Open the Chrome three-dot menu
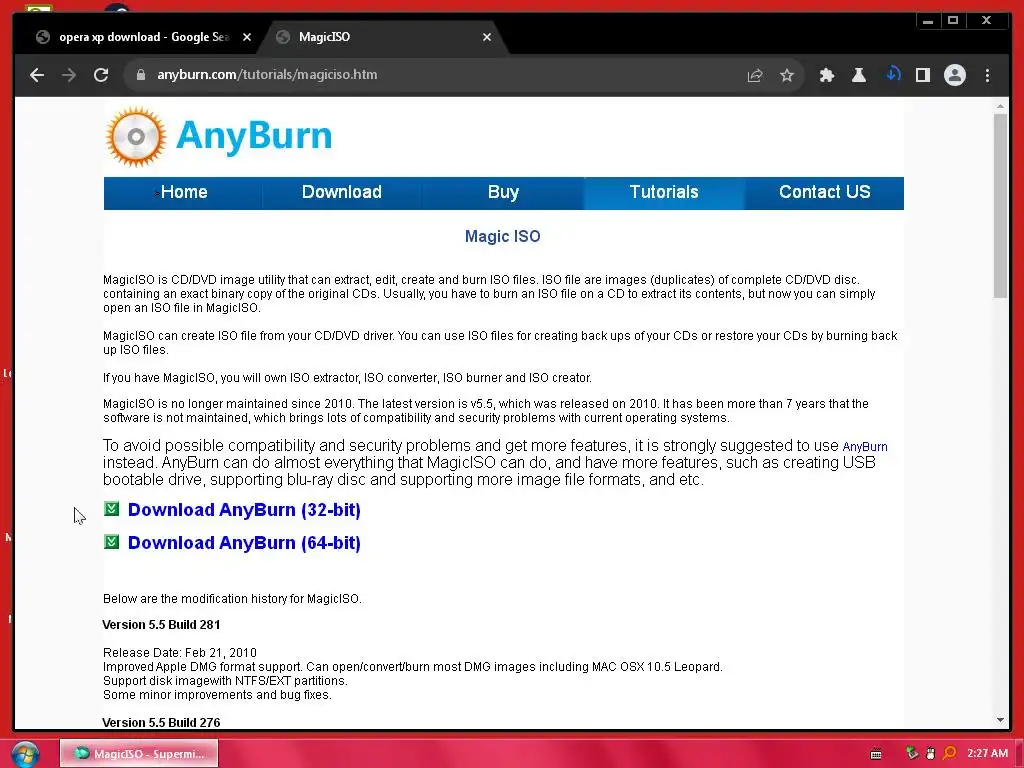The width and height of the screenshot is (1024, 768). [987, 75]
